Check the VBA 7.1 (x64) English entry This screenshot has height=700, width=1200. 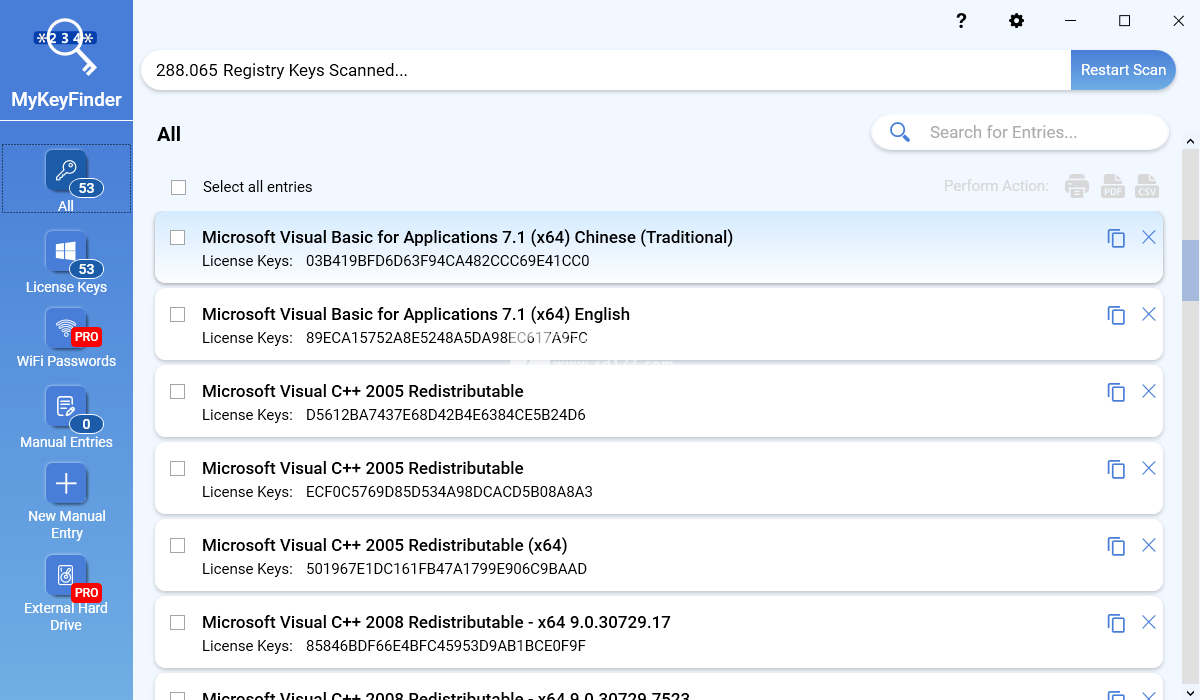pos(178,314)
